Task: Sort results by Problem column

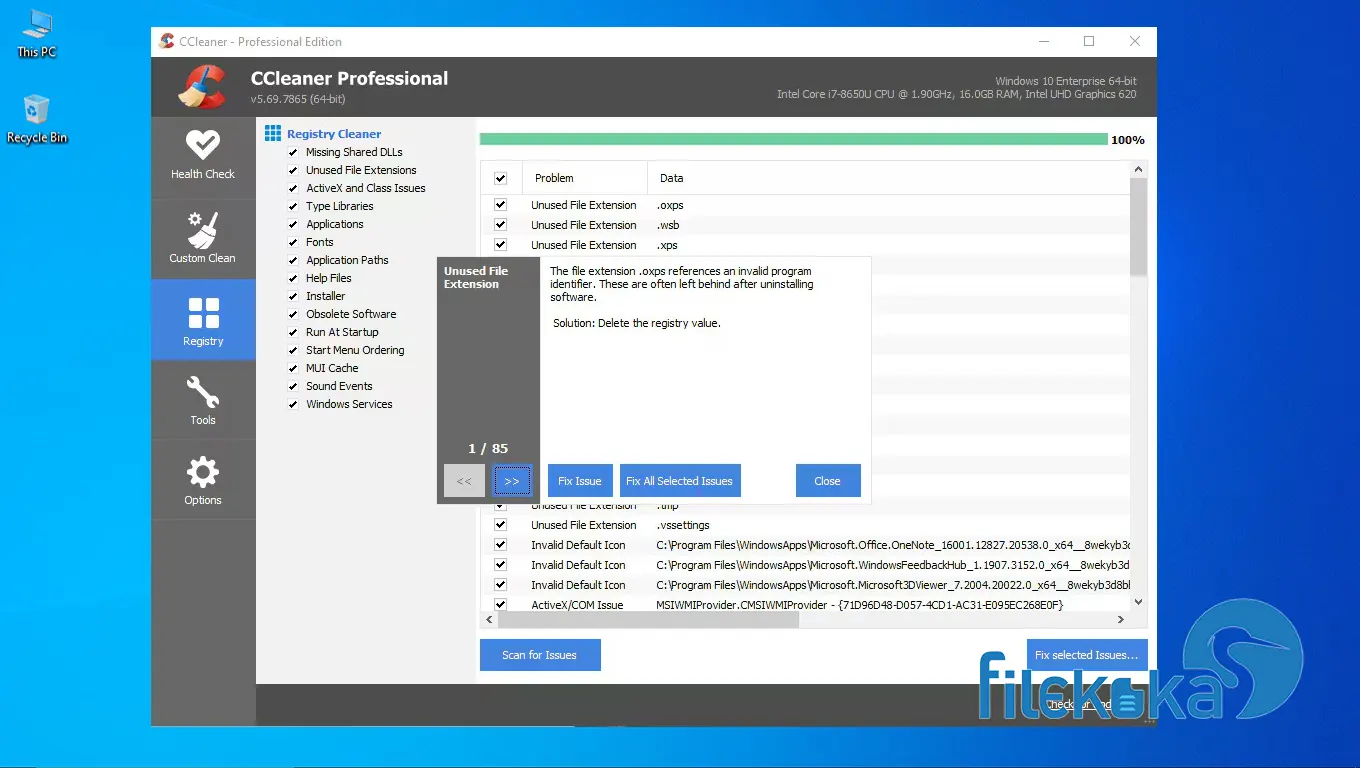Action: tap(585, 178)
